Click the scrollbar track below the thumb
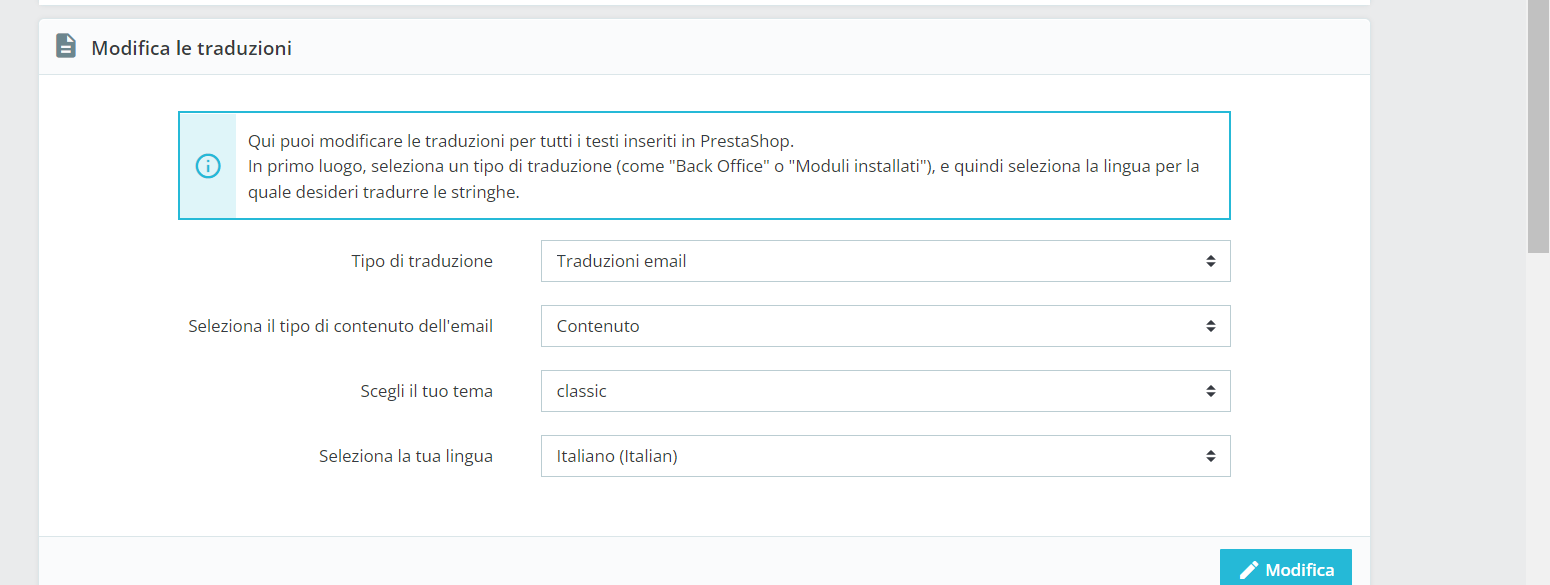 1538,420
